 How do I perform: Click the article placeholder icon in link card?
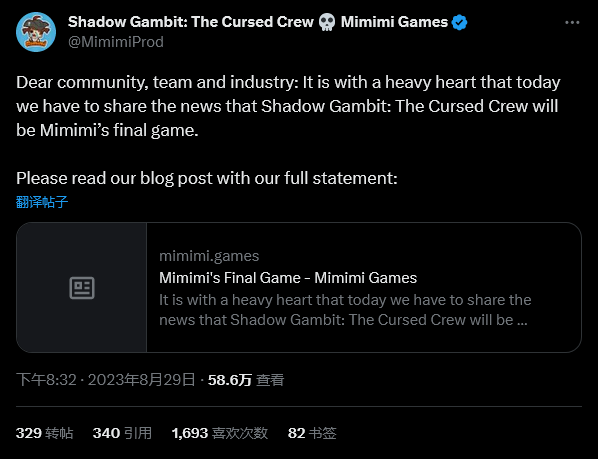pos(82,288)
